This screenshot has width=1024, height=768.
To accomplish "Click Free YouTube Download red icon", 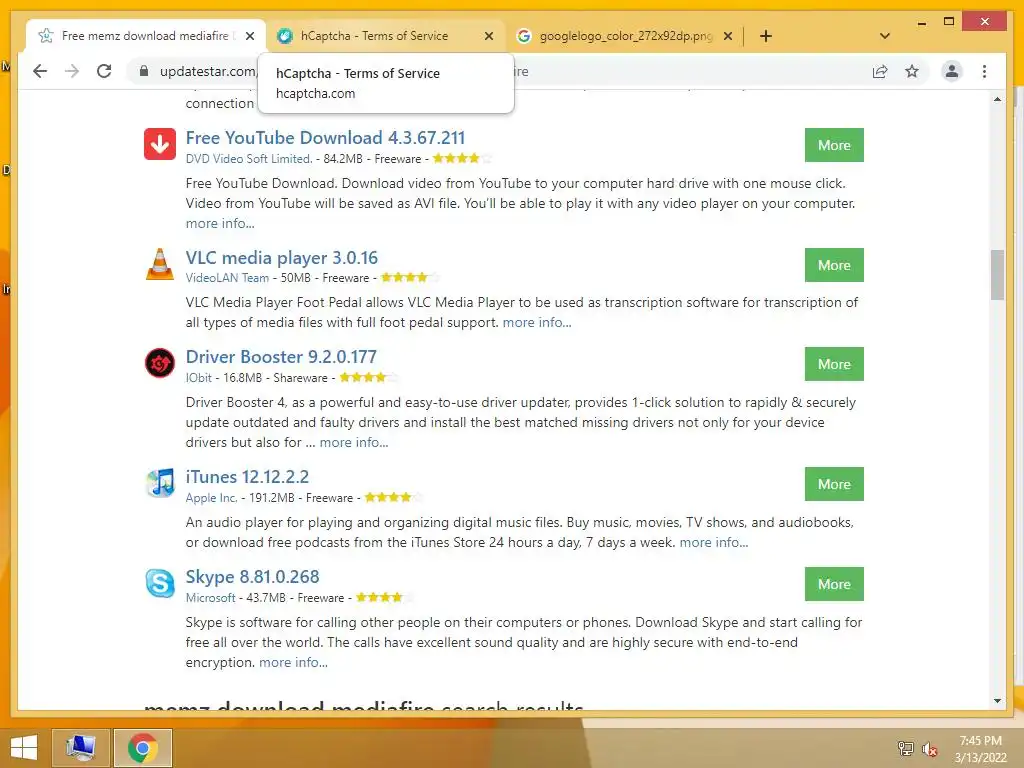I will 160,144.
